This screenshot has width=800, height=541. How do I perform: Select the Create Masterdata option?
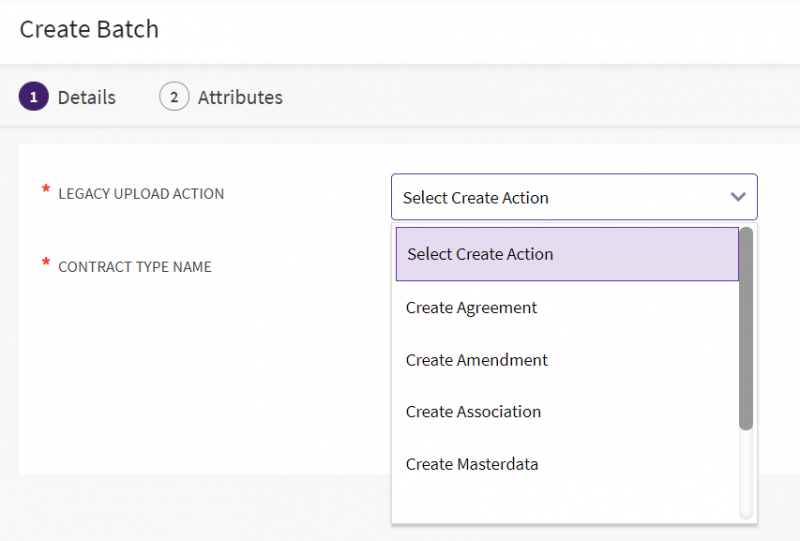[567, 464]
